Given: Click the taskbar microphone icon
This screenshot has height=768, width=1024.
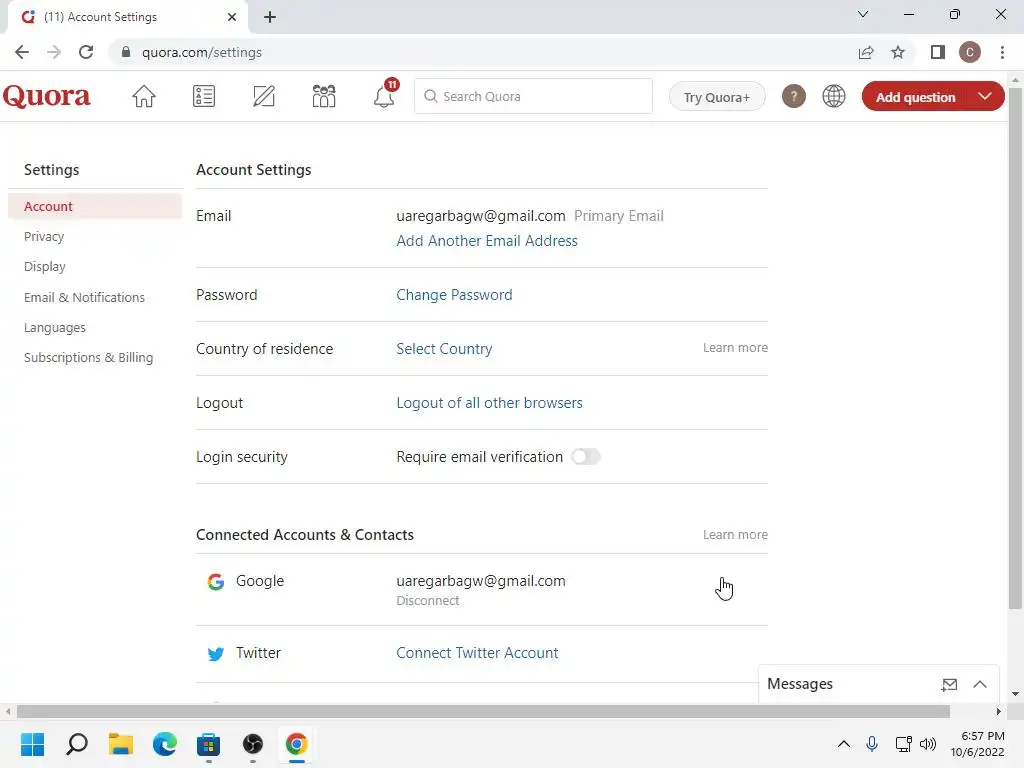Looking at the screenshot, I should pyautogui.click(x=872, y=744).
